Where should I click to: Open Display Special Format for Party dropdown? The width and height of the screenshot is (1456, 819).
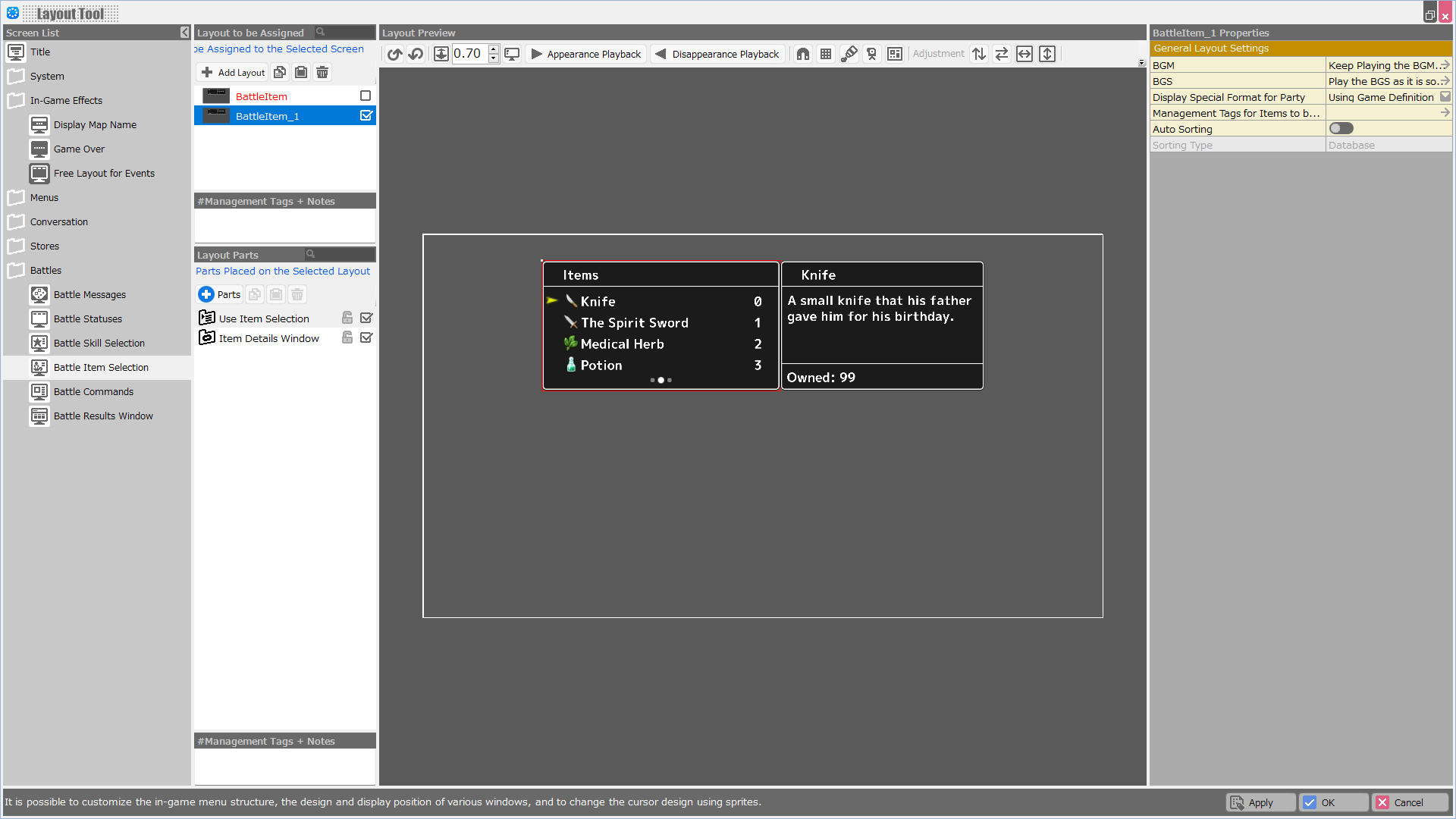tap(1445, 97)
